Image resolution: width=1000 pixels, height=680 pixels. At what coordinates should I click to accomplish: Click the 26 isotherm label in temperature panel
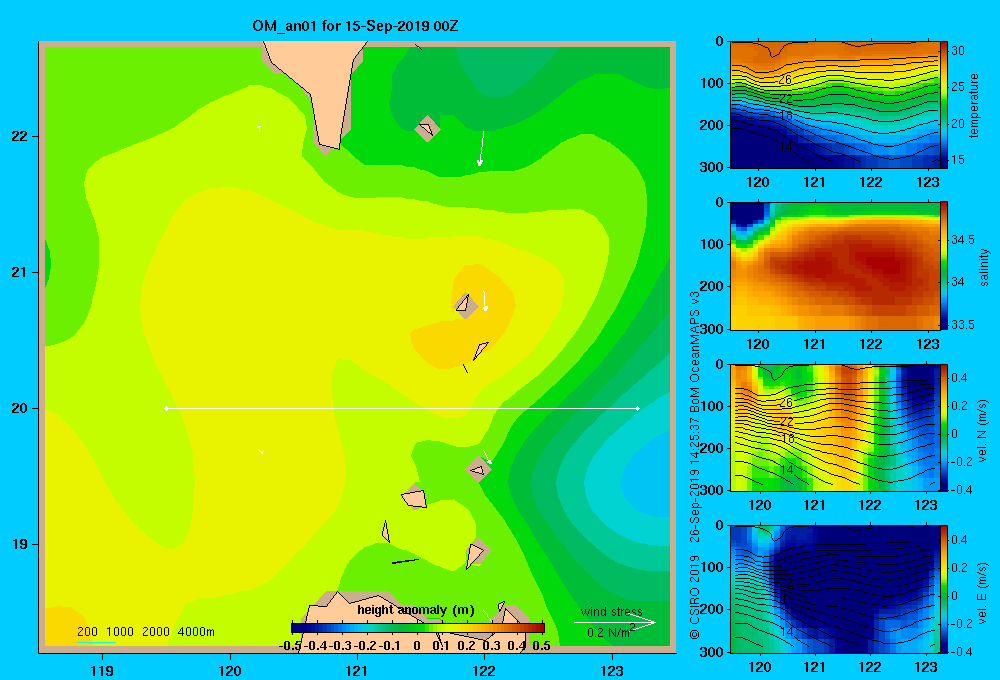click(x=785, y=80)
